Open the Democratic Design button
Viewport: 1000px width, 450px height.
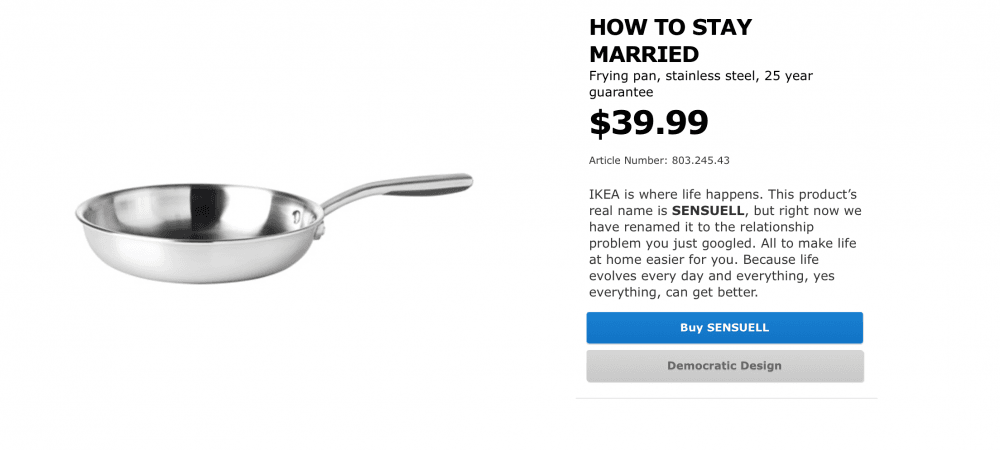(x=724, y=366)
